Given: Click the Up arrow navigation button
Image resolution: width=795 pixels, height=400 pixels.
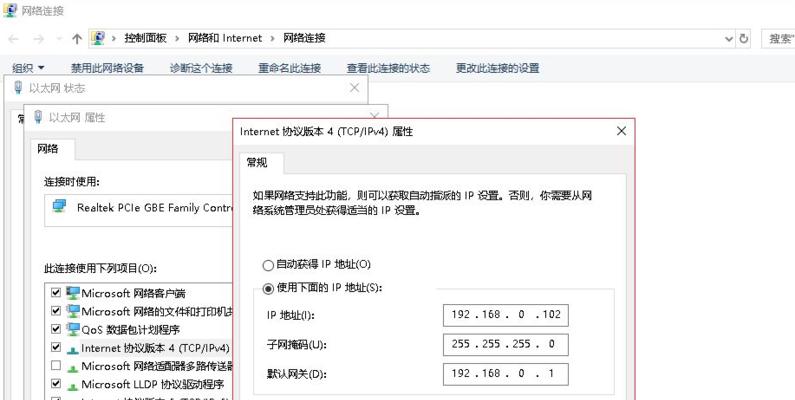Looking at the screenshot, I should [x=77, y=39].
